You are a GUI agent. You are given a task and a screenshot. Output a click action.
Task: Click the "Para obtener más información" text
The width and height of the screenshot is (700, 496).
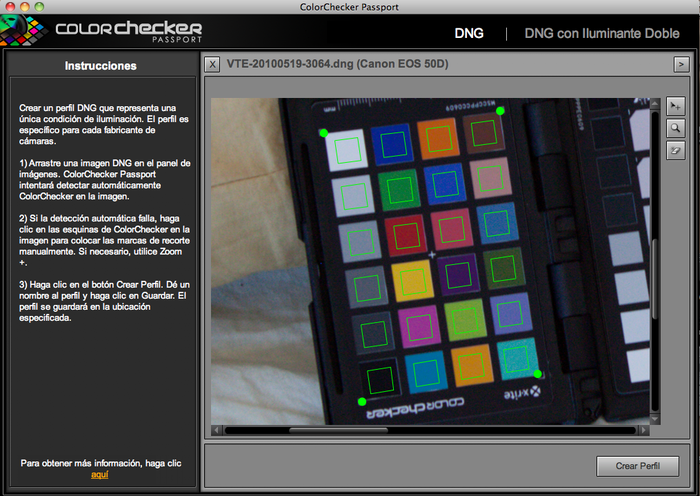point(101,463)
